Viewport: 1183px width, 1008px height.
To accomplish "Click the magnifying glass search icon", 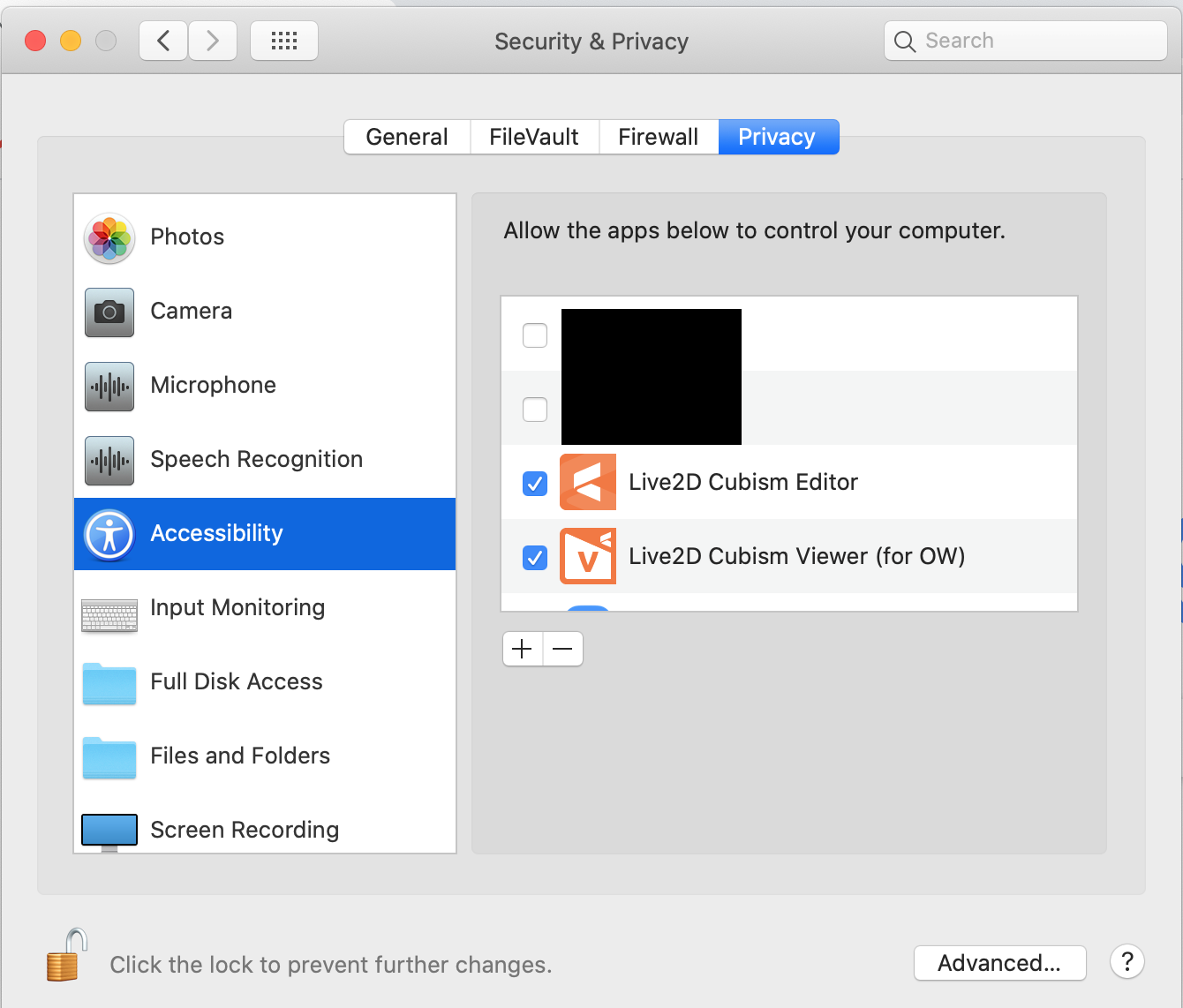I will pos(905,41).
